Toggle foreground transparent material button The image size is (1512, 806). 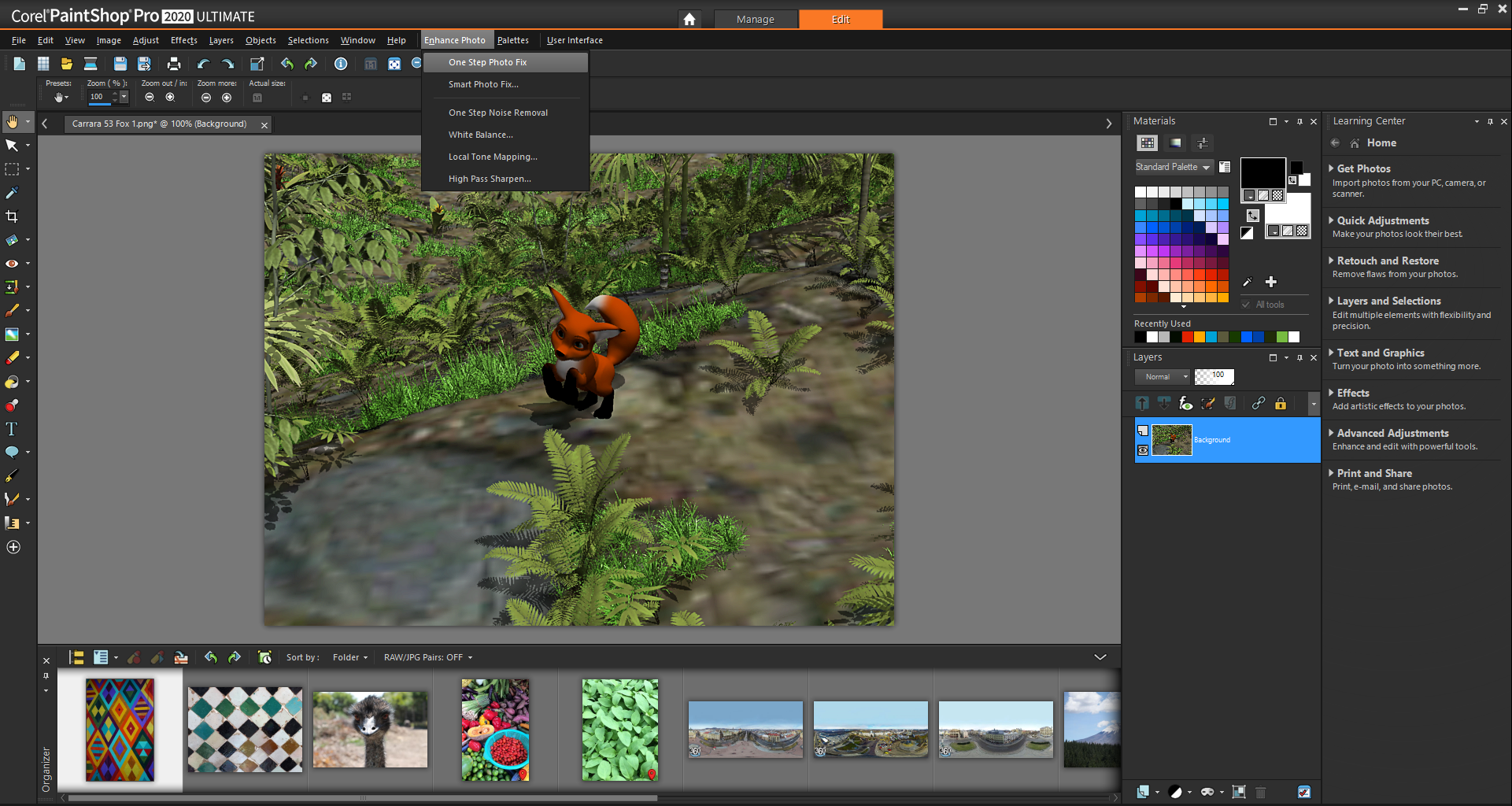[1277, 195]
